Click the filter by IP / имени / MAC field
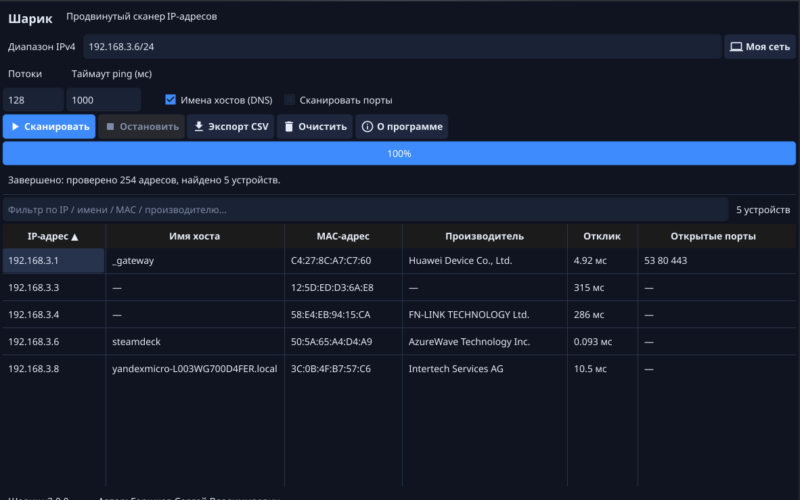The width and height of the screenshot is (800, 500). 365,210
